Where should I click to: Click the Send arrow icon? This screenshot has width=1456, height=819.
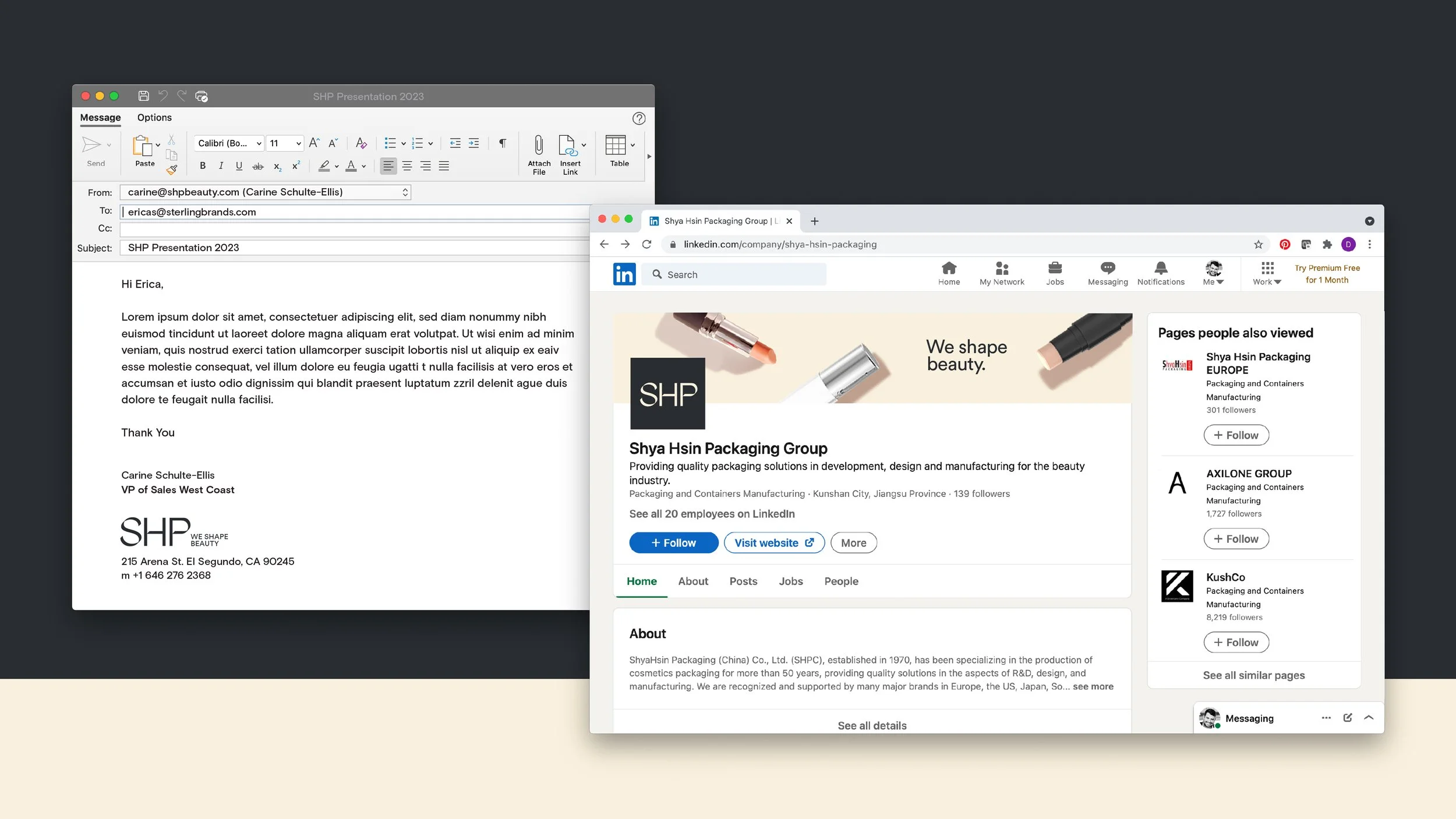[x=91, y=144]
